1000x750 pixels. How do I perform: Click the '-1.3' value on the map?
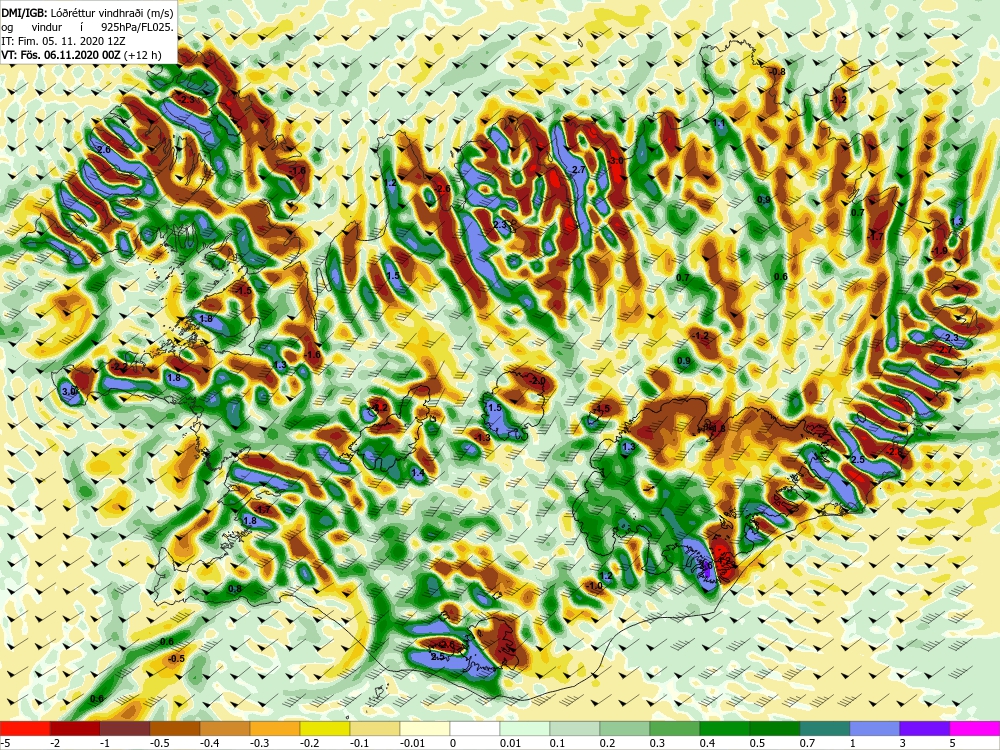[482, 438]
